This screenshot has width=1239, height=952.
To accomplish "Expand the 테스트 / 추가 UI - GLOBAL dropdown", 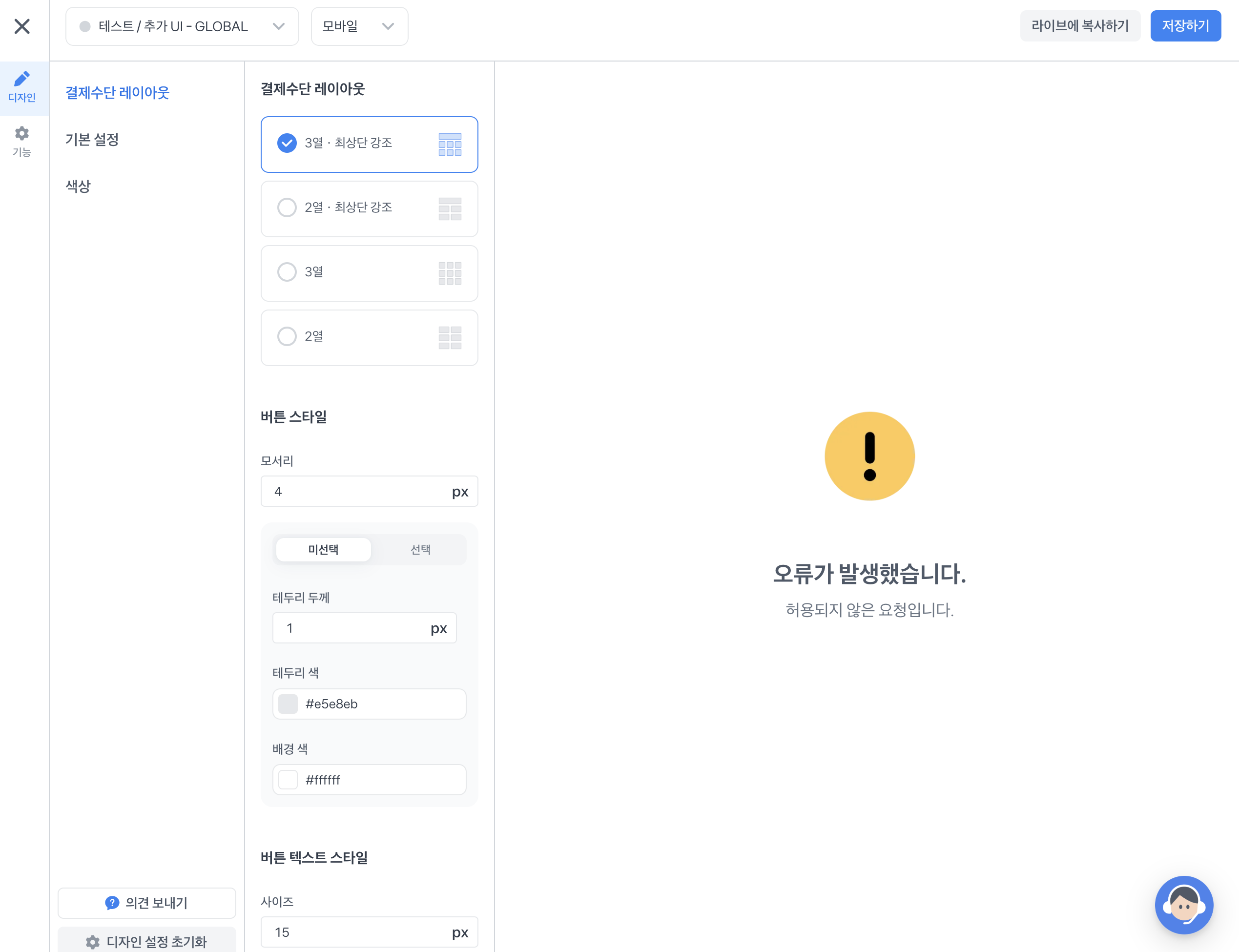I will click(182, 26).
